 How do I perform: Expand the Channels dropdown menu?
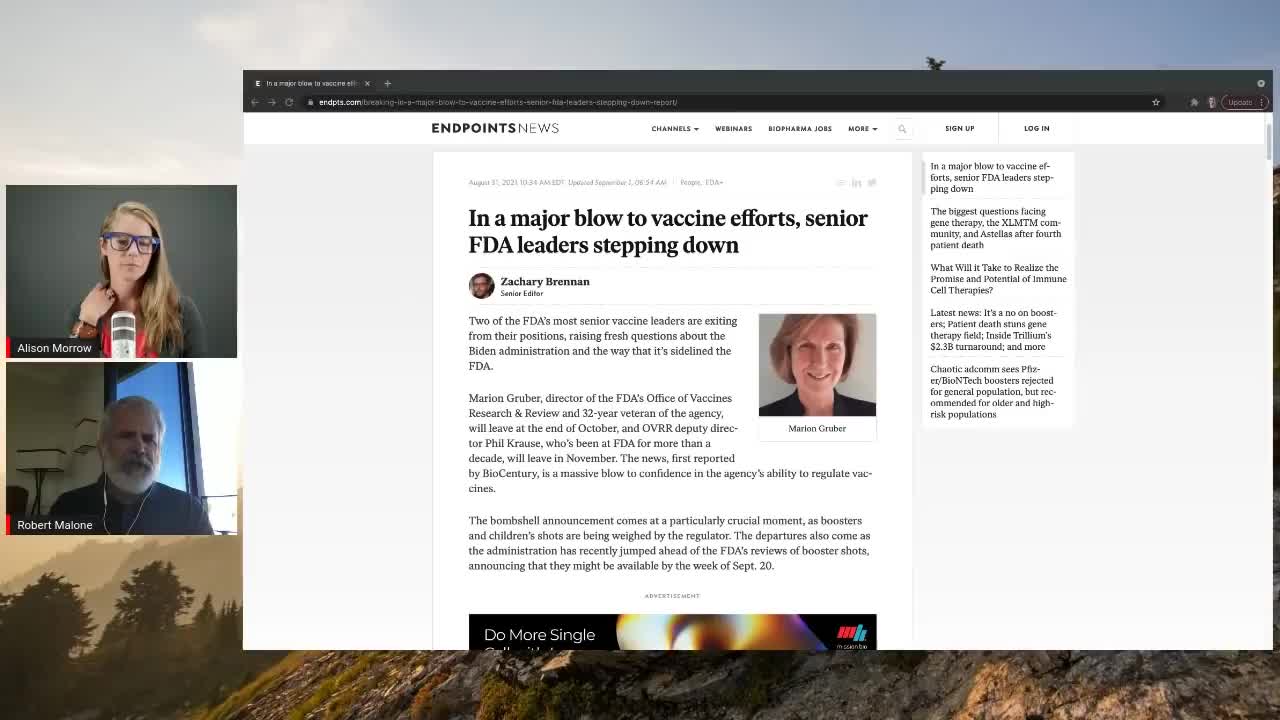coord(675,128)
